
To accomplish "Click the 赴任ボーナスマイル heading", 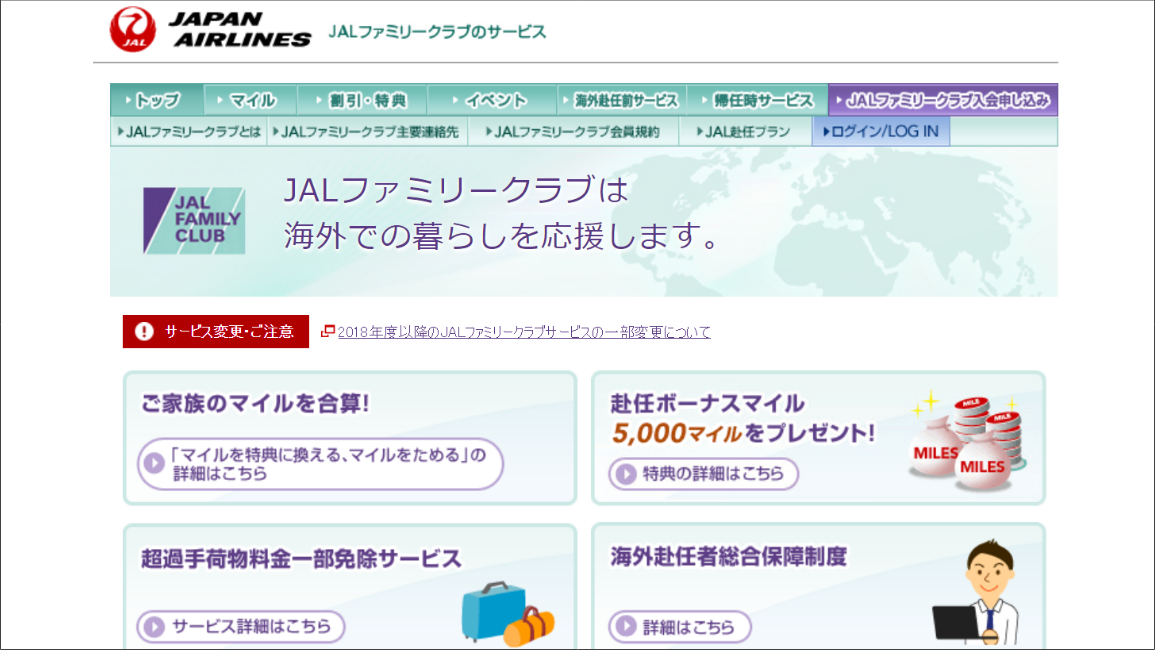I will [x=707, y=403].
